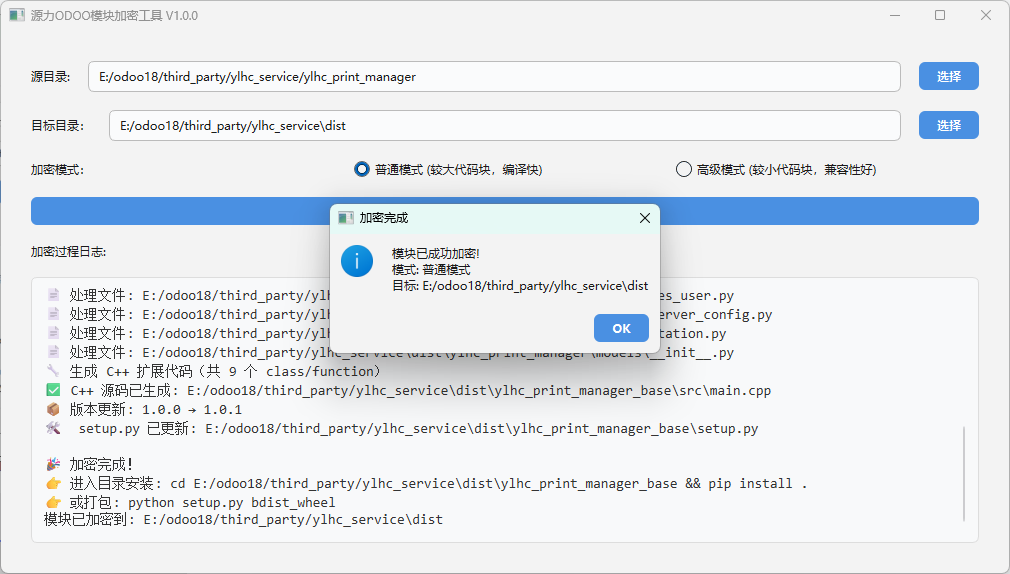Click dialog text 模式: 普通模式
Image resolution: width=1010 pixels, height=574 pixels.
pyautogui.click(x=431, y=269)
